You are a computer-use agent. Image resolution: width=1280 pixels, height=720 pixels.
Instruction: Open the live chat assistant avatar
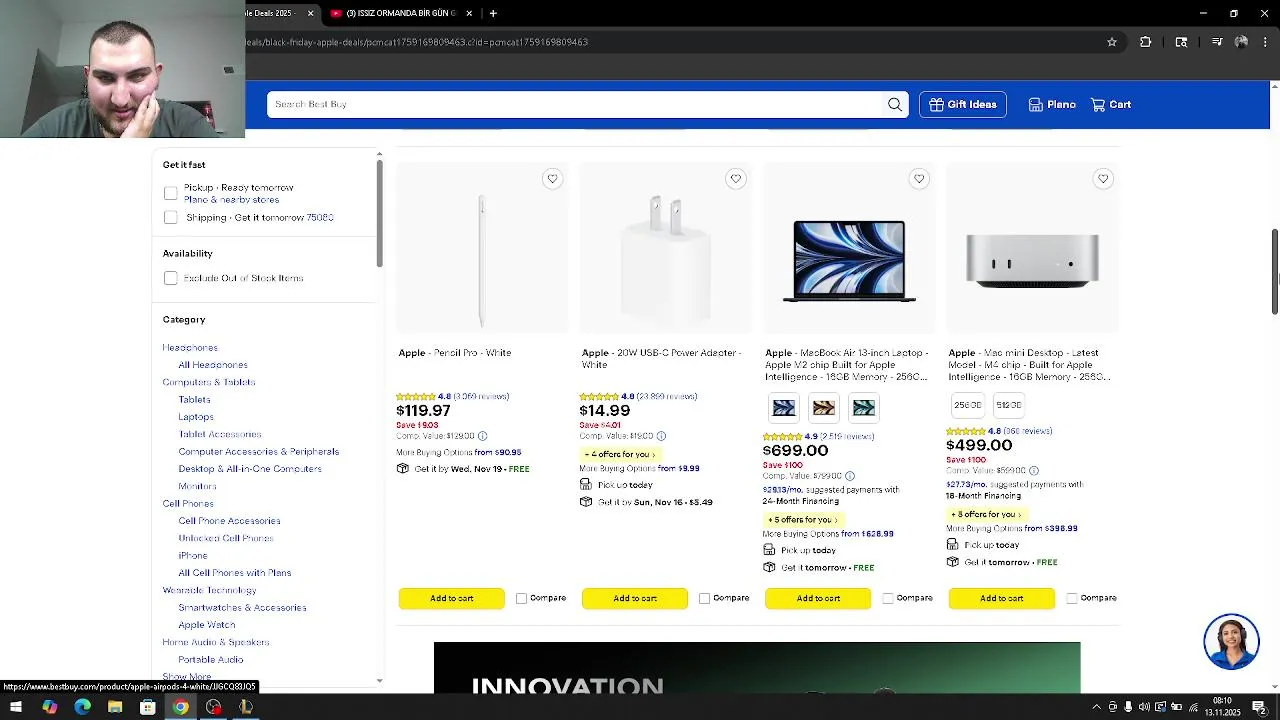click(1231, 641)
